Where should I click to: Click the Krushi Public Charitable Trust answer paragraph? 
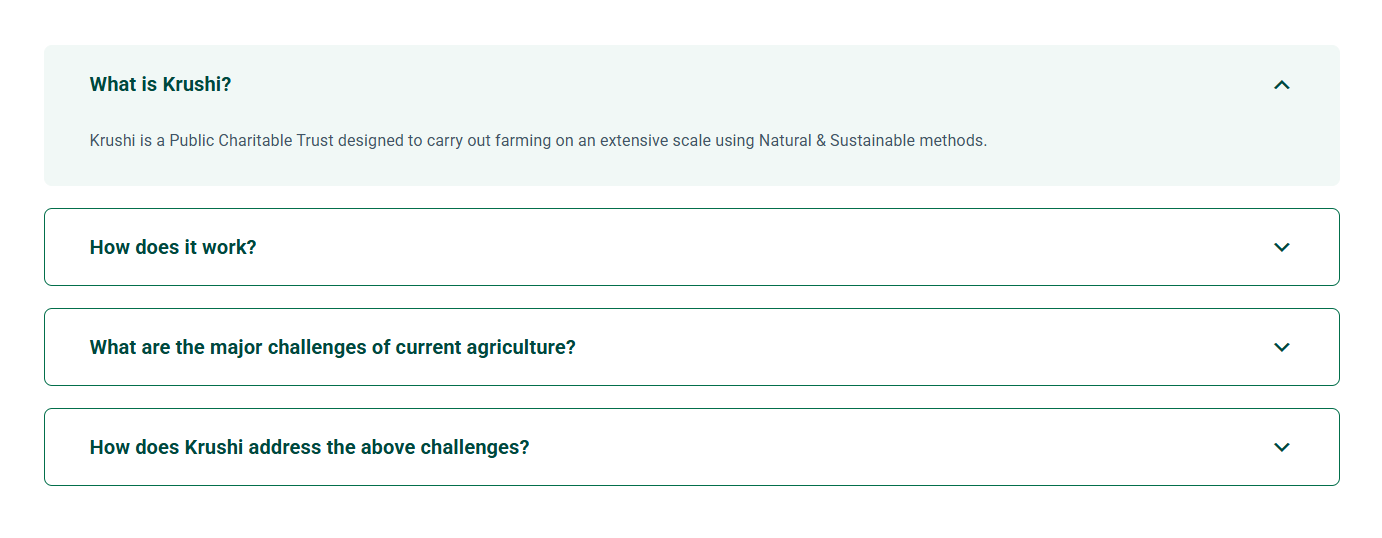(x=538, y=141)
